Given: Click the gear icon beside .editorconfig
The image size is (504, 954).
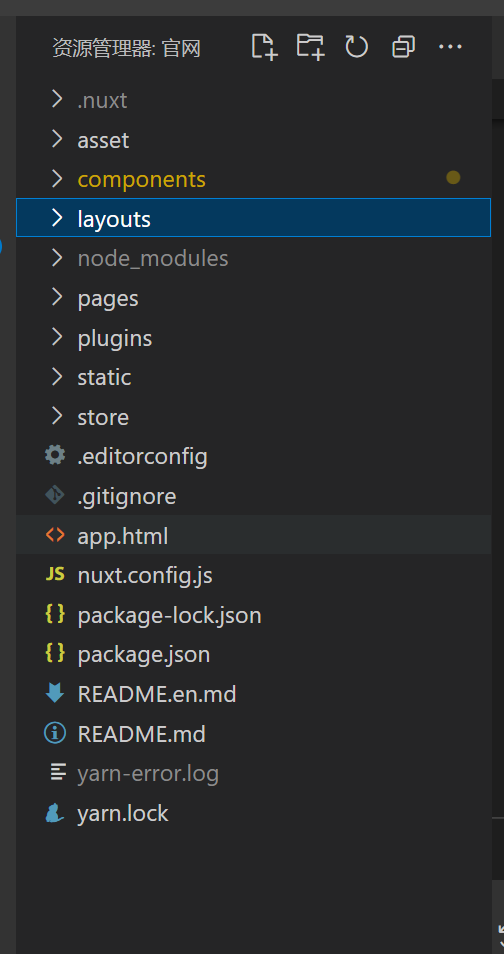Looking at the screenshot, I should (x=55, y=455).
